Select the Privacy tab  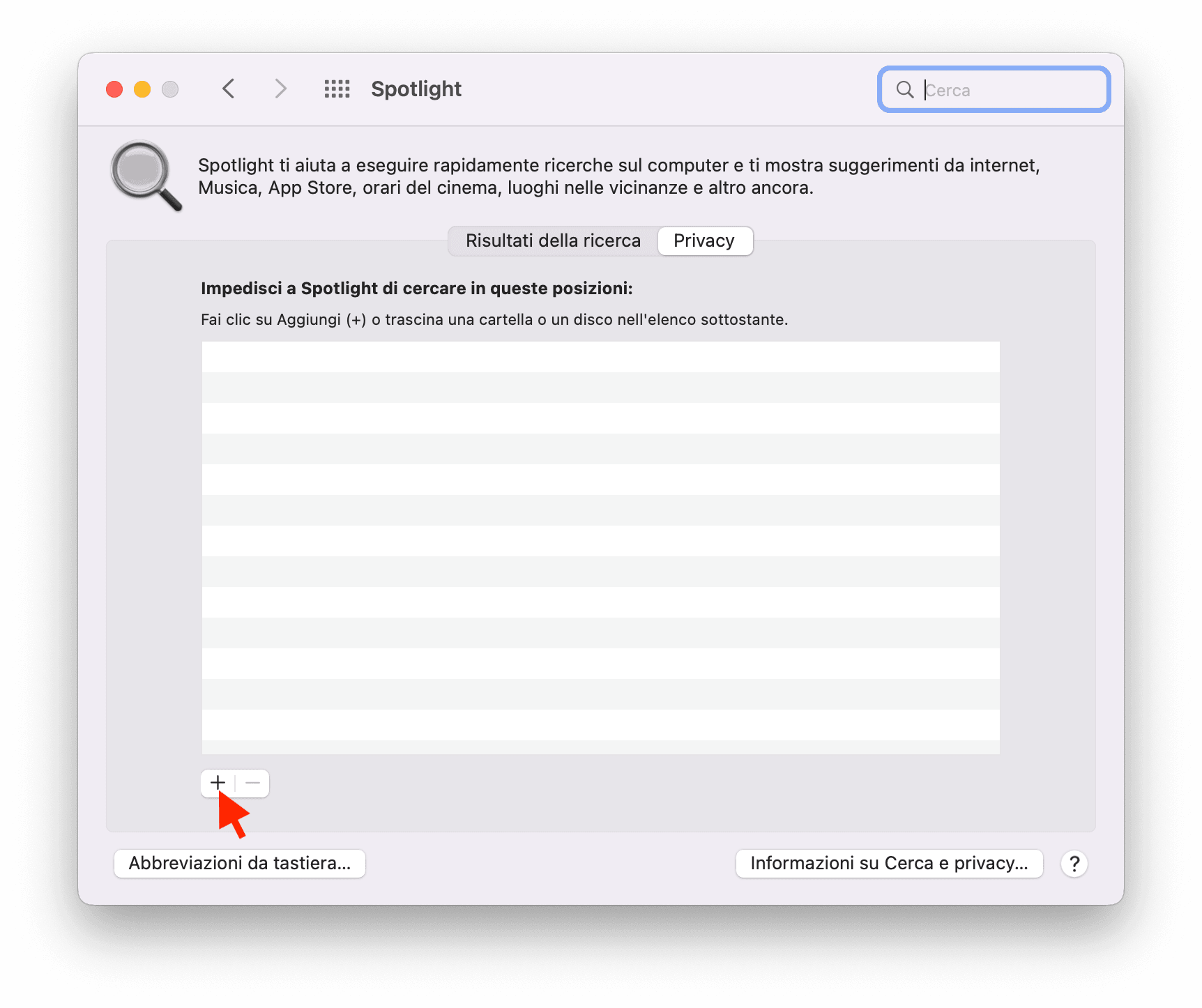(704, 241)
